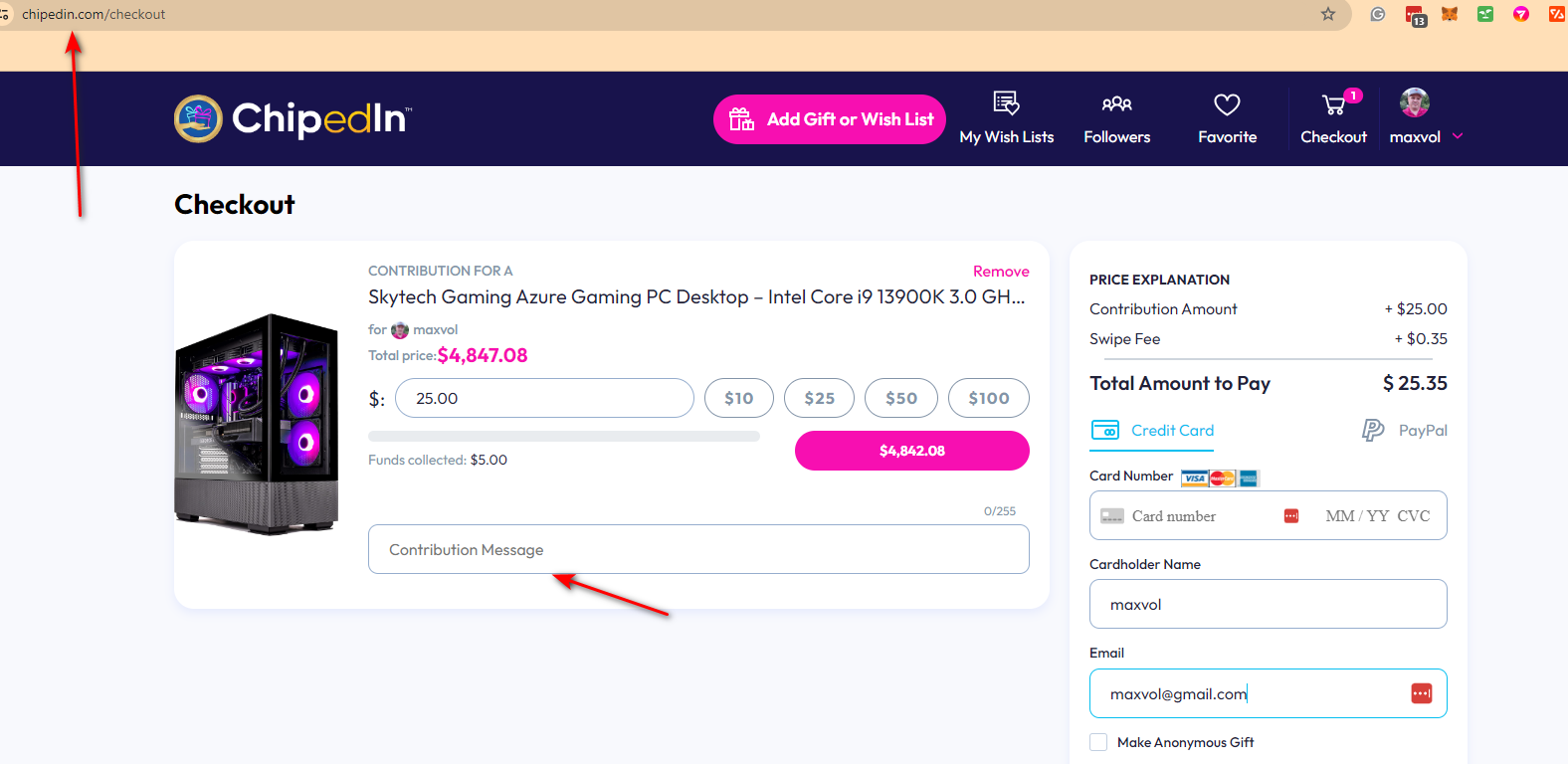The height and width of the screenshot is (764, 1568).
Task: Click the Email field with maxvol@gmail.com
Action: pos(1269,693)
